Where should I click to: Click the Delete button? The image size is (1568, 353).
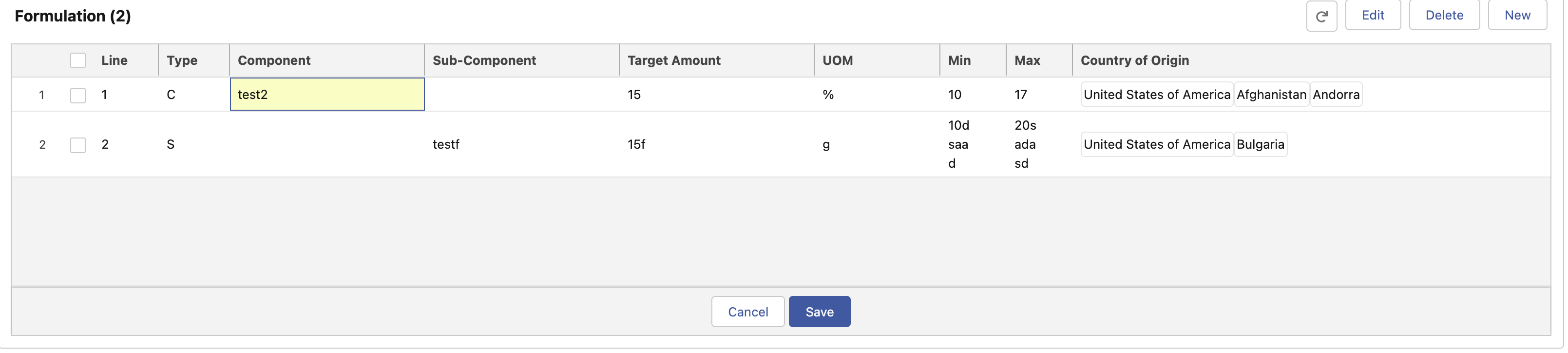click(x=1443, y=15)
